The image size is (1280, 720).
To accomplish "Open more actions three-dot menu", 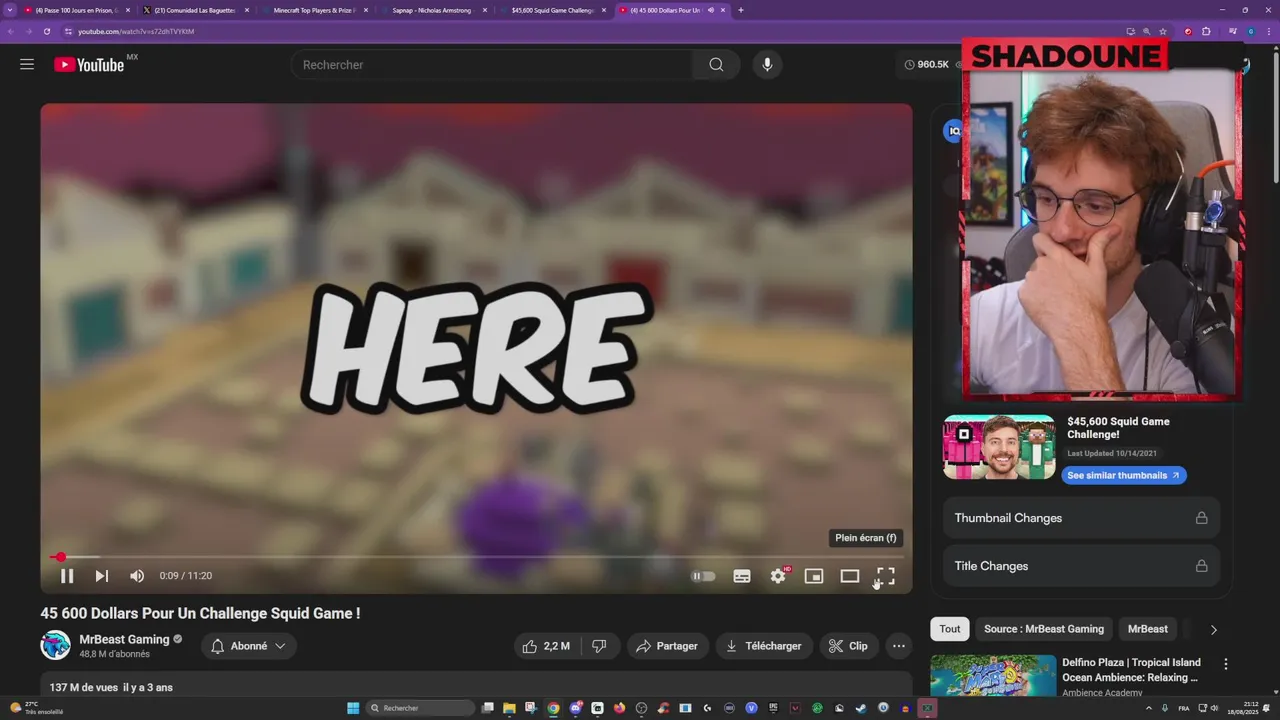I will click(x=899, y=646).
